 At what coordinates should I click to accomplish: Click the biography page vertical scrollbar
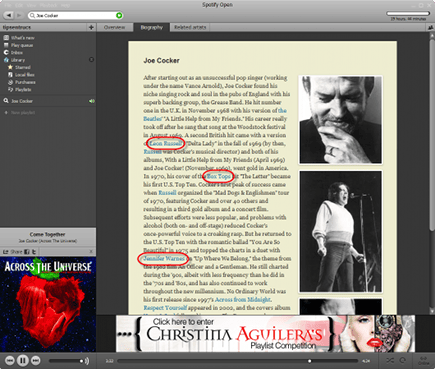point(432,135)
